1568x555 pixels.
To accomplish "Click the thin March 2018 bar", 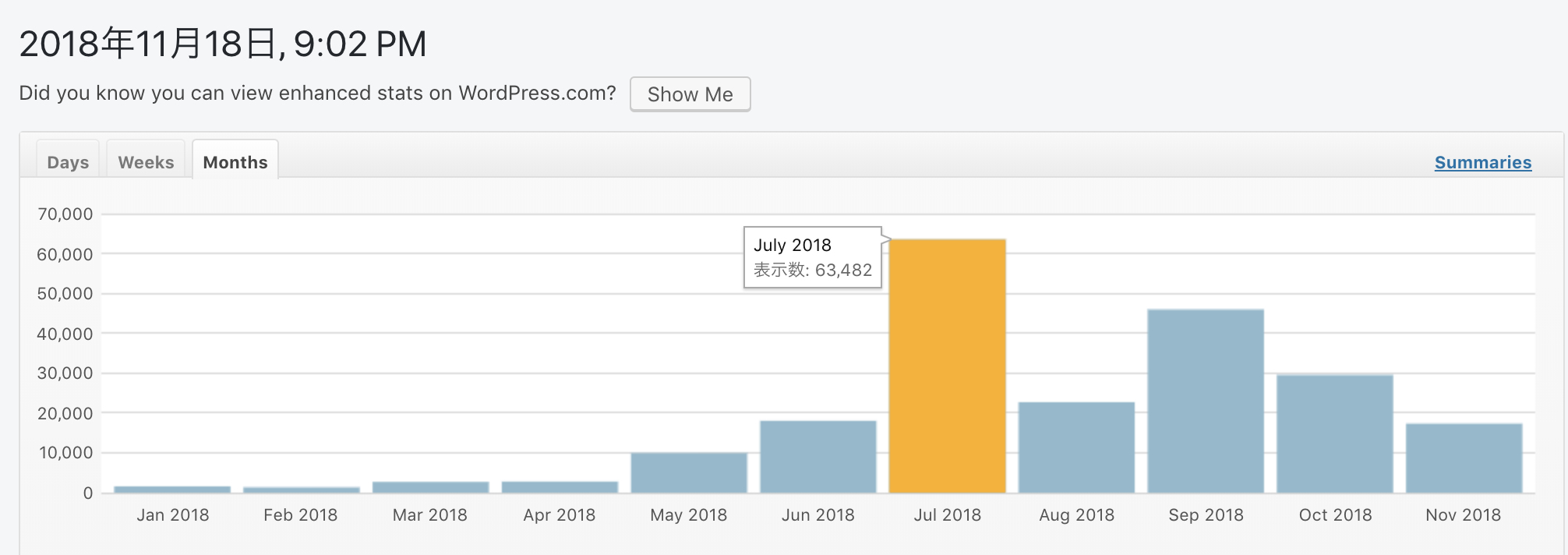I will [430, 487].
